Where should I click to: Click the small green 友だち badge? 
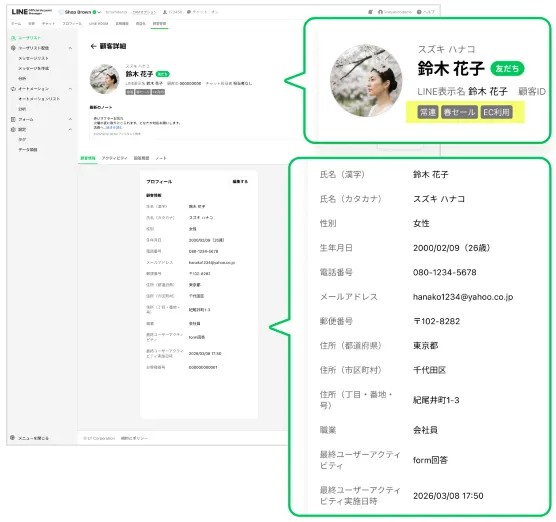(163, 74)
